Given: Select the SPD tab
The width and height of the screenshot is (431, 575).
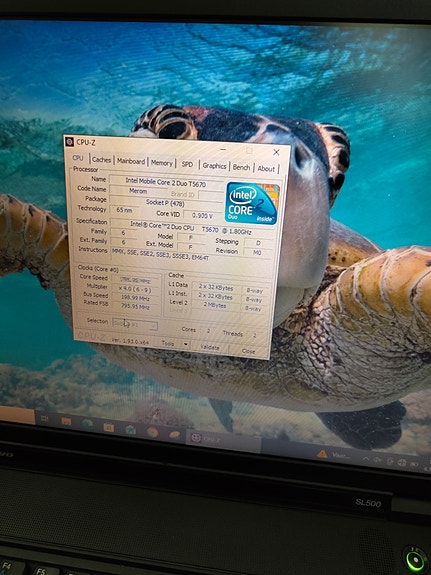Looking at the screenshot, I should 187,164.
